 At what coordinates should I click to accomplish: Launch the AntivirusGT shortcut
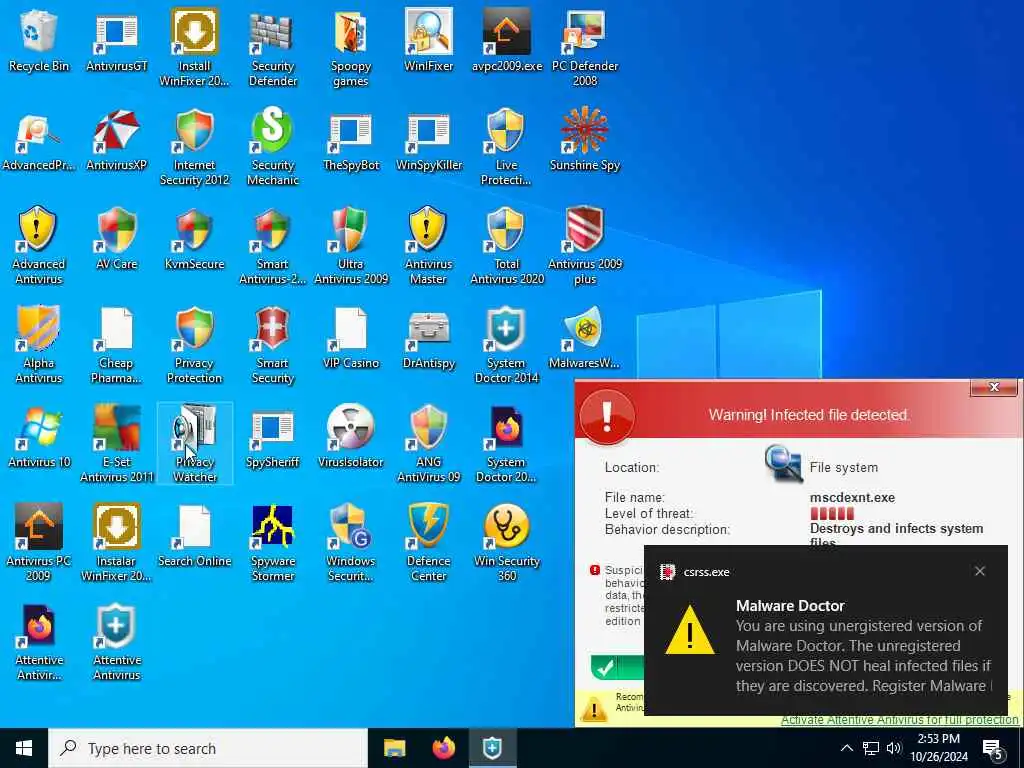(117, 40)
